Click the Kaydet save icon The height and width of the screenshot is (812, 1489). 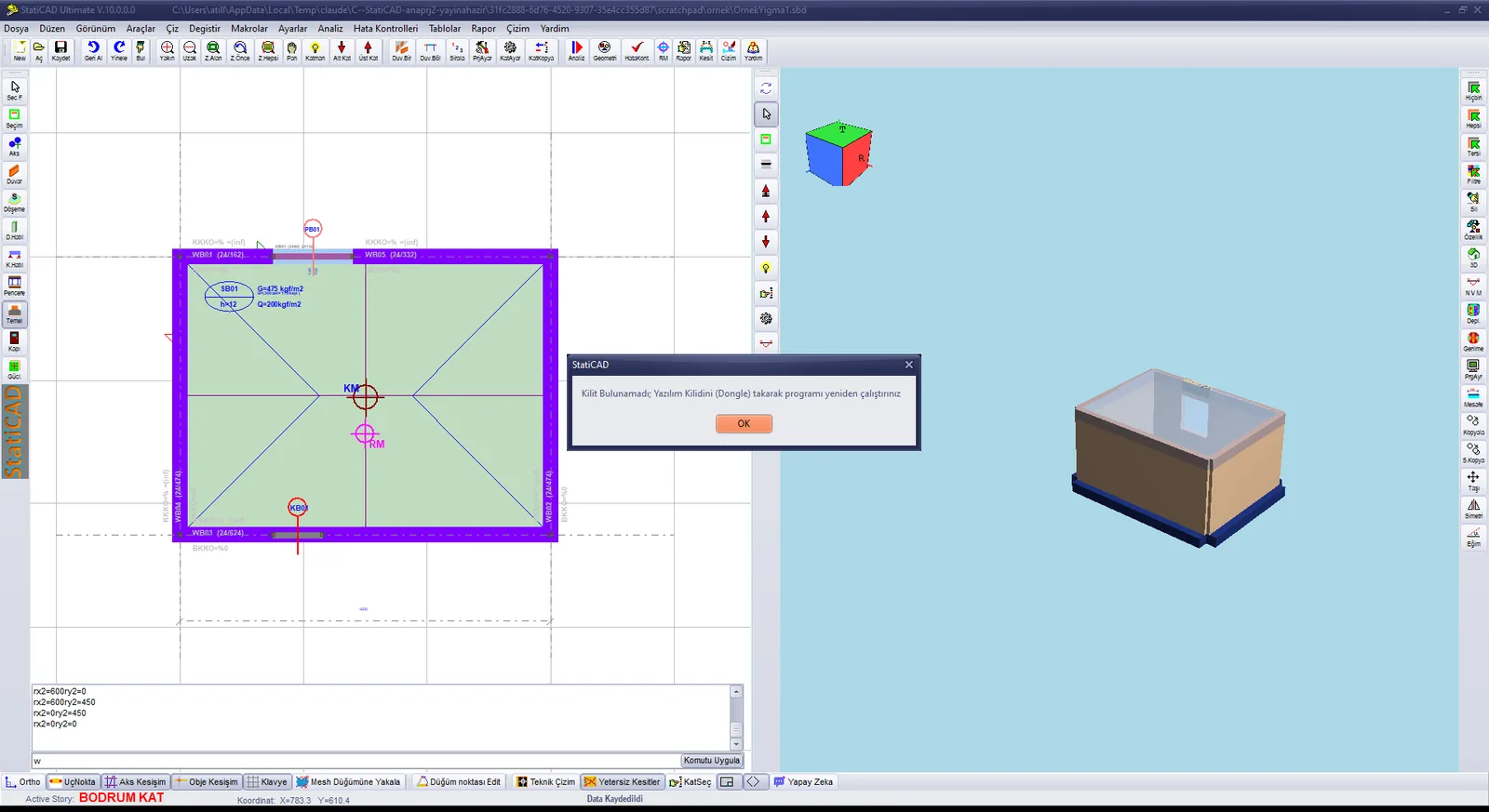tap(60, 51)
